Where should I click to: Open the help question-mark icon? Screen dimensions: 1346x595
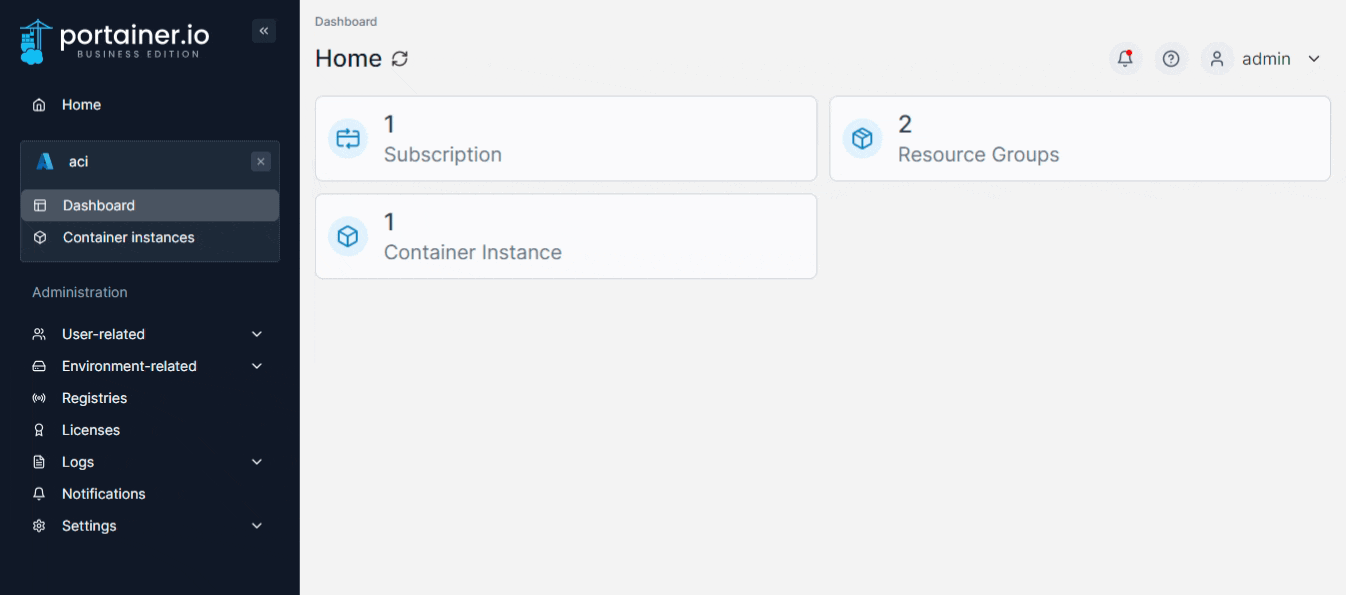(x=1171, y=59)
